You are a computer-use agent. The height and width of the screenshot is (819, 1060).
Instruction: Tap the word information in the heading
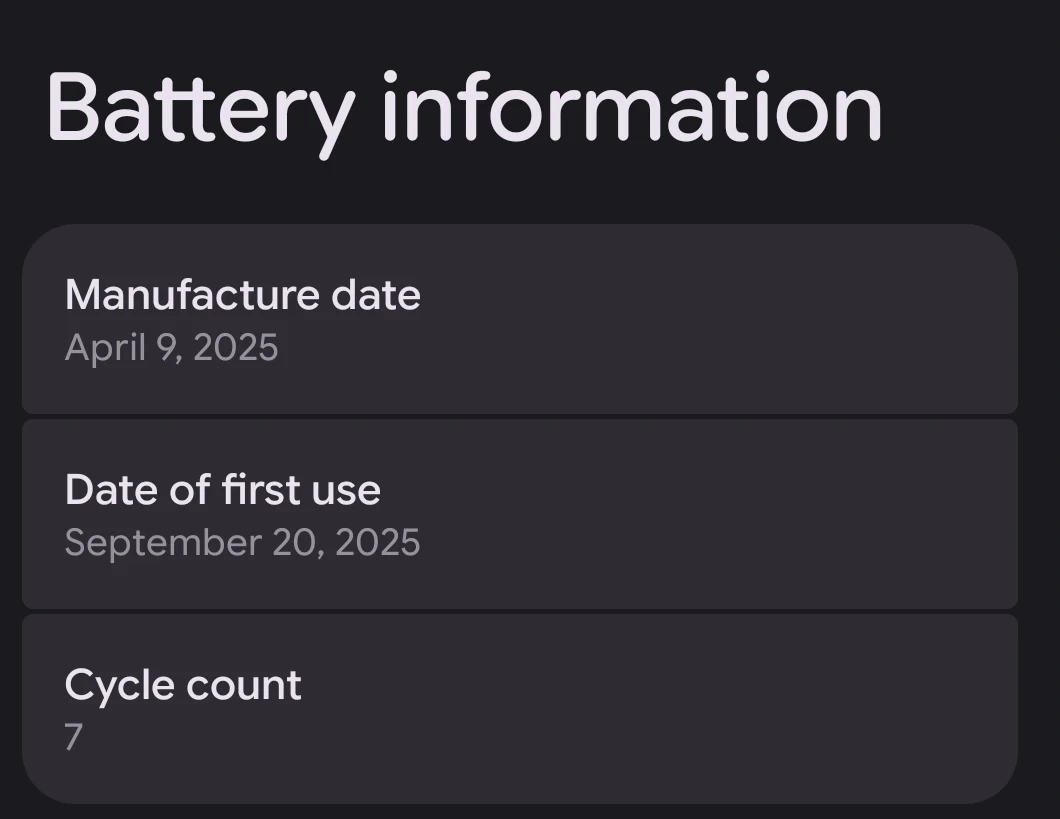[x=631, y=108]
